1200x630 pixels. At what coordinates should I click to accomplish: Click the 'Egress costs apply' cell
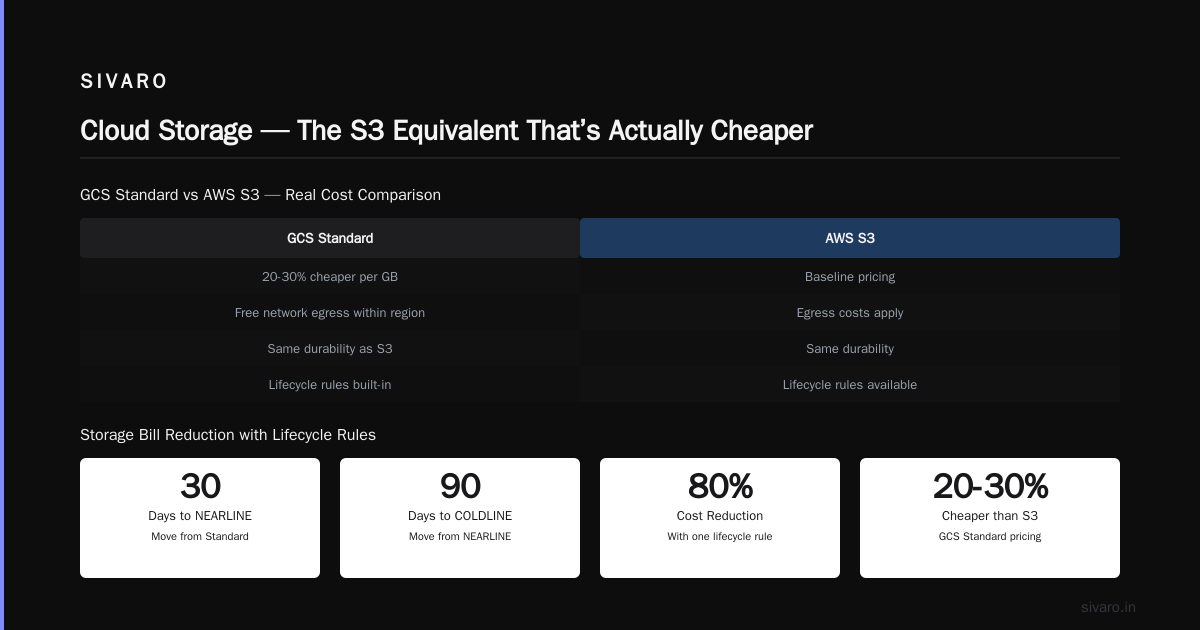[x=850, y=312]
